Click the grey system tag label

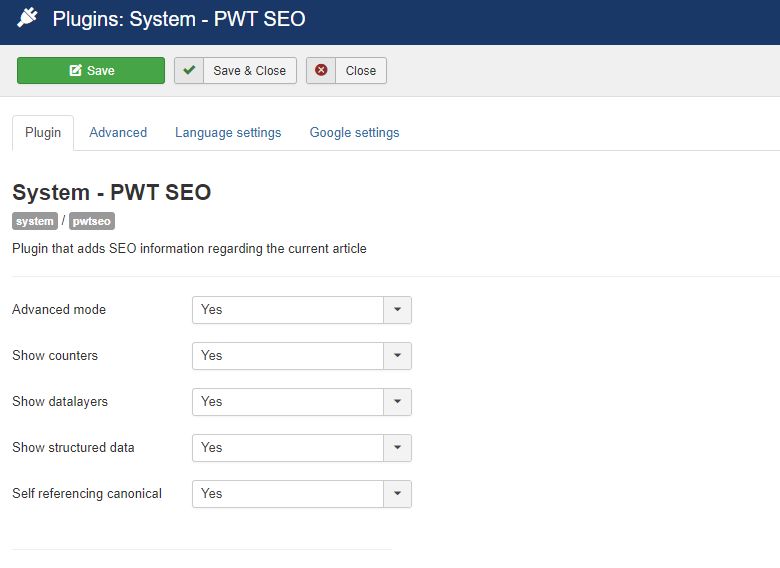coord(35,221)
